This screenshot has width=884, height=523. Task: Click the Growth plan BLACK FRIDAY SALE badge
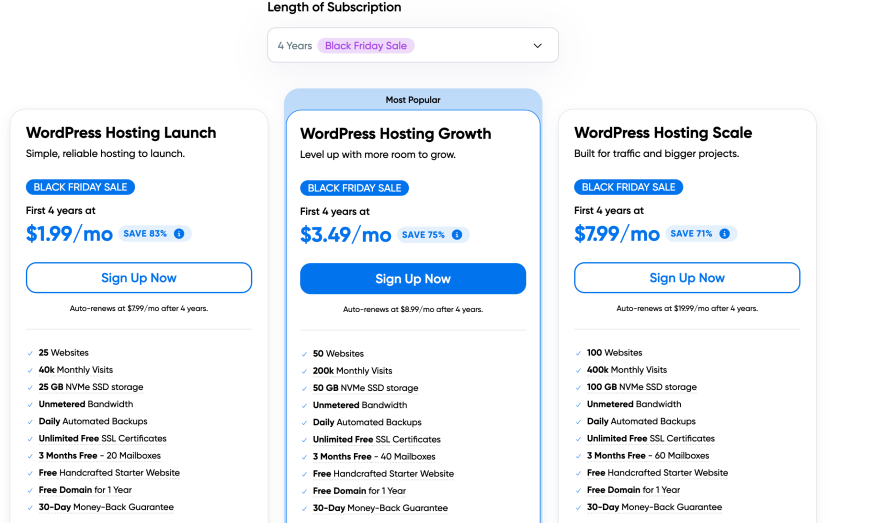pyautogui.click(x=354, y=188)
